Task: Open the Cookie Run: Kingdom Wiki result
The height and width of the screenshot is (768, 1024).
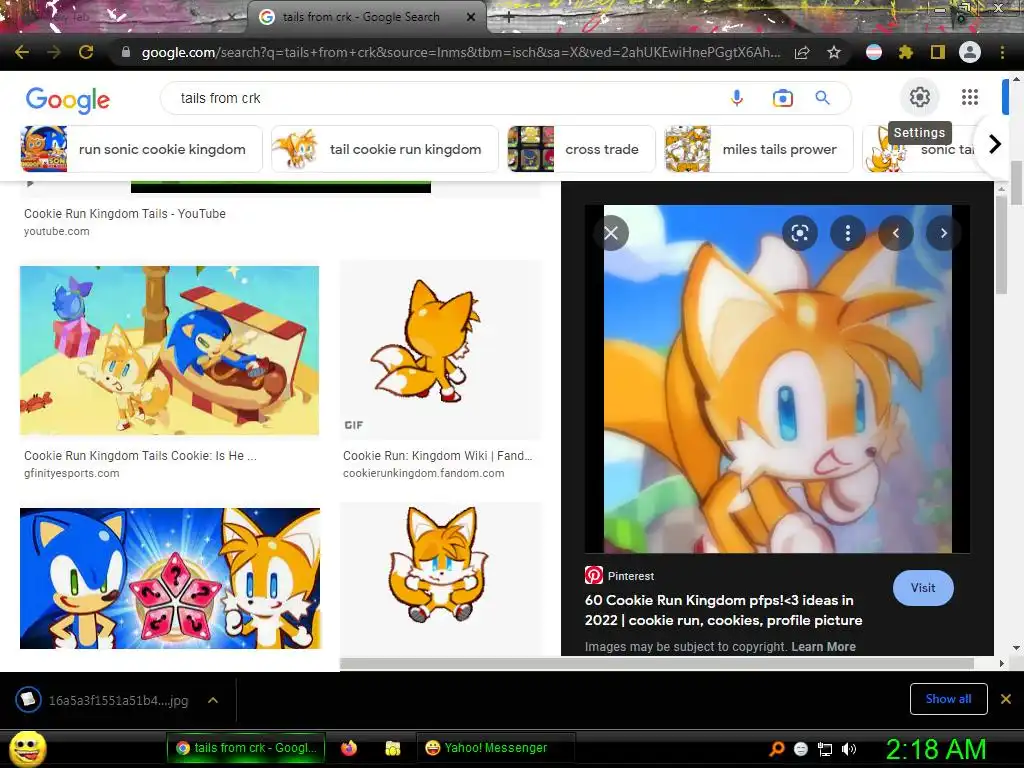Action: coord(438,456)
